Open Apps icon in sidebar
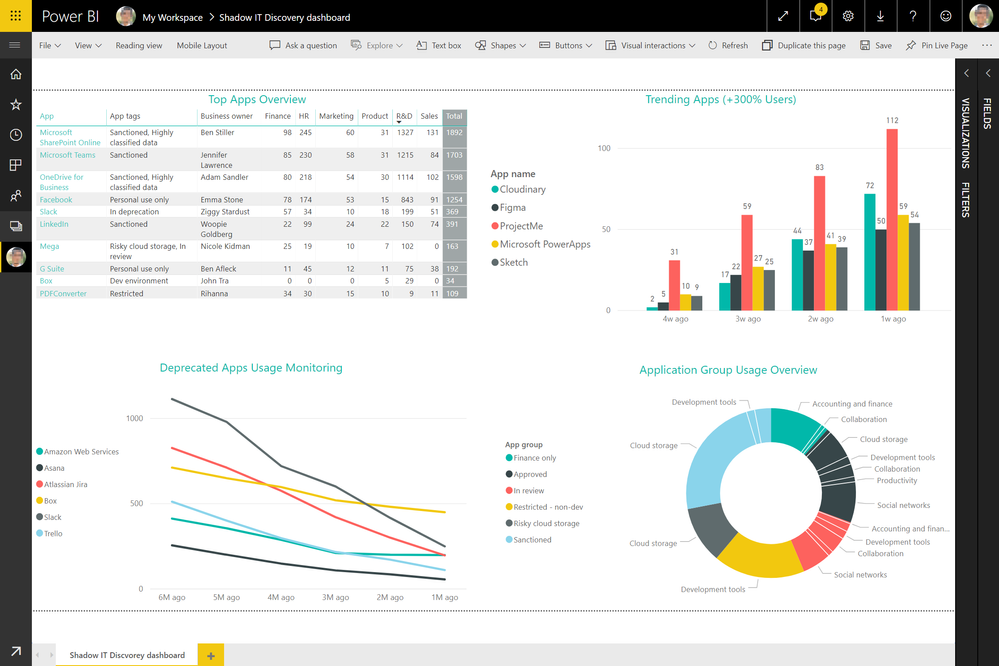 tap(16, 165)
